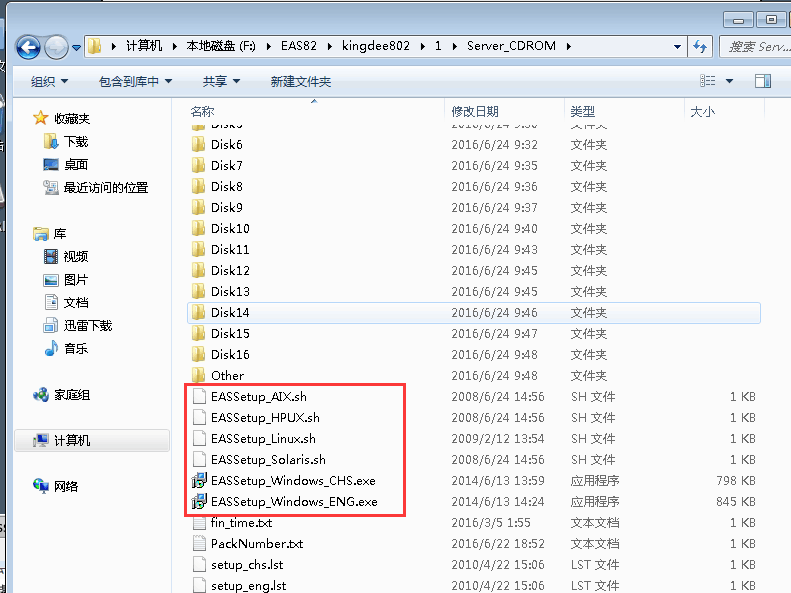
Task: Sort by 修改日期 column header
Action: [475, 111]
